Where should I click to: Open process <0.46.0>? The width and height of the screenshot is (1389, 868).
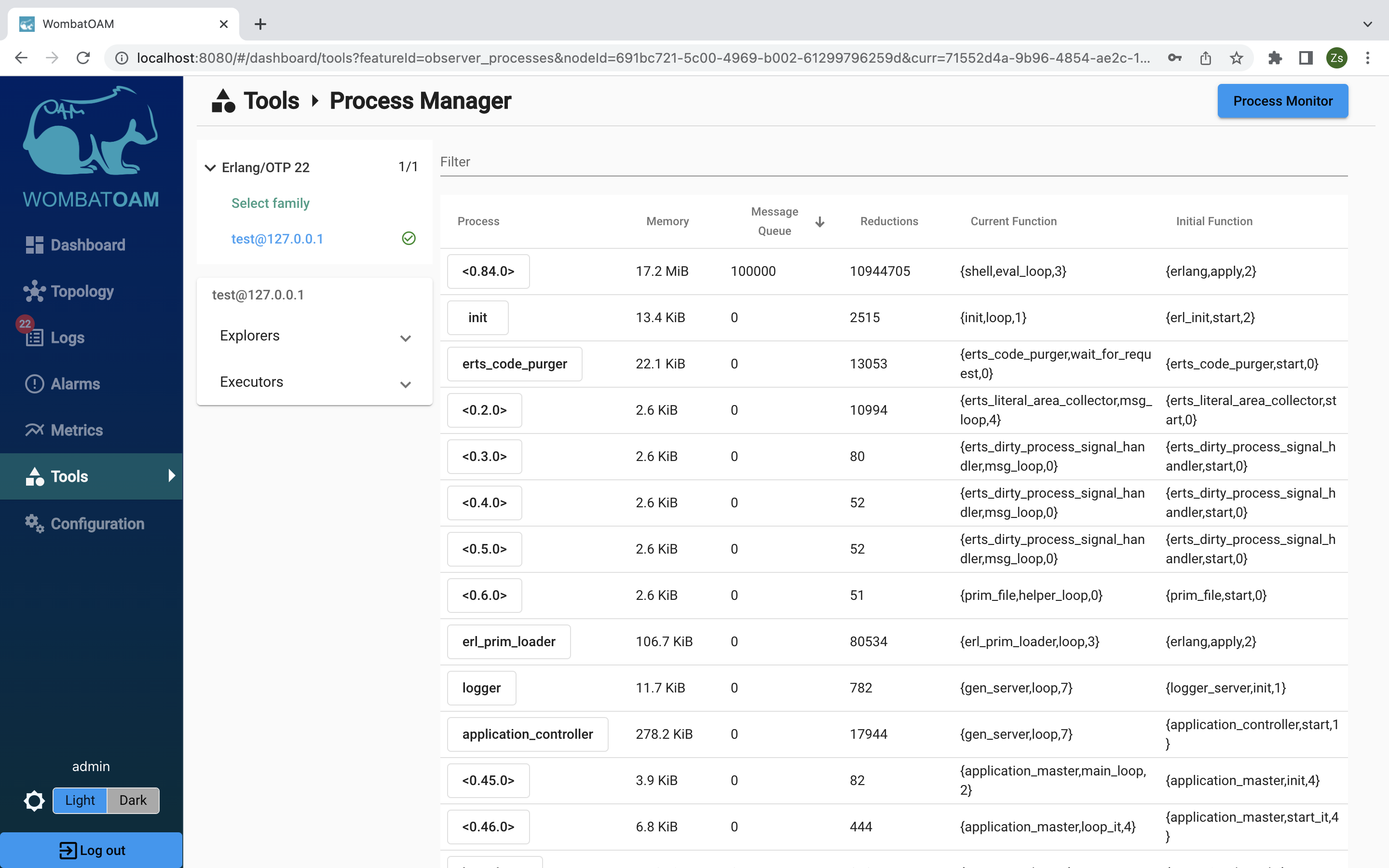point(488,827)
